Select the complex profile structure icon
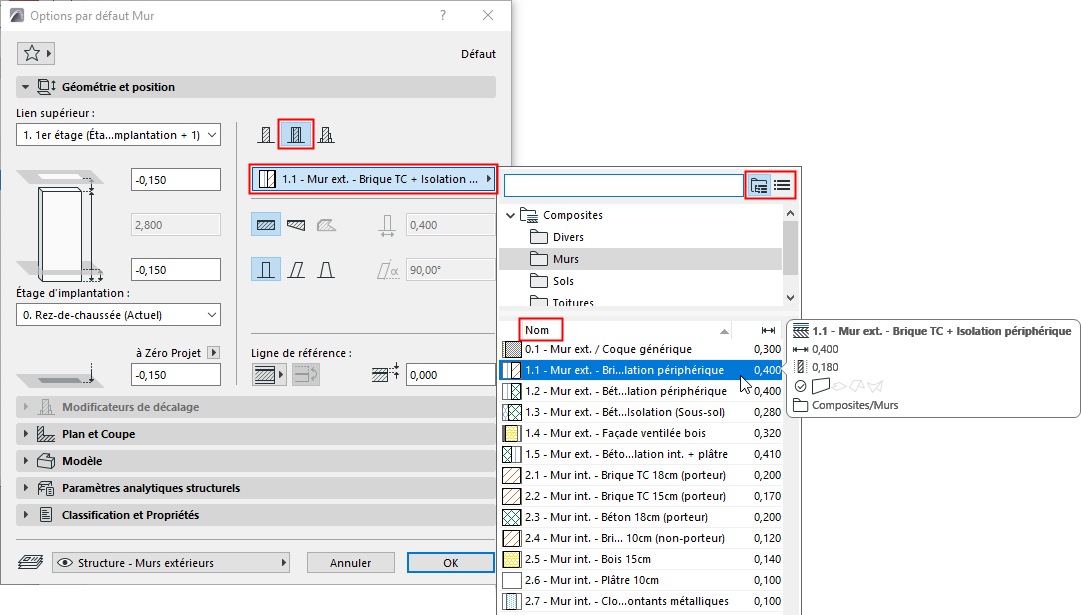The height and width of the screenshot is (615, 1081). pos(326,134)
